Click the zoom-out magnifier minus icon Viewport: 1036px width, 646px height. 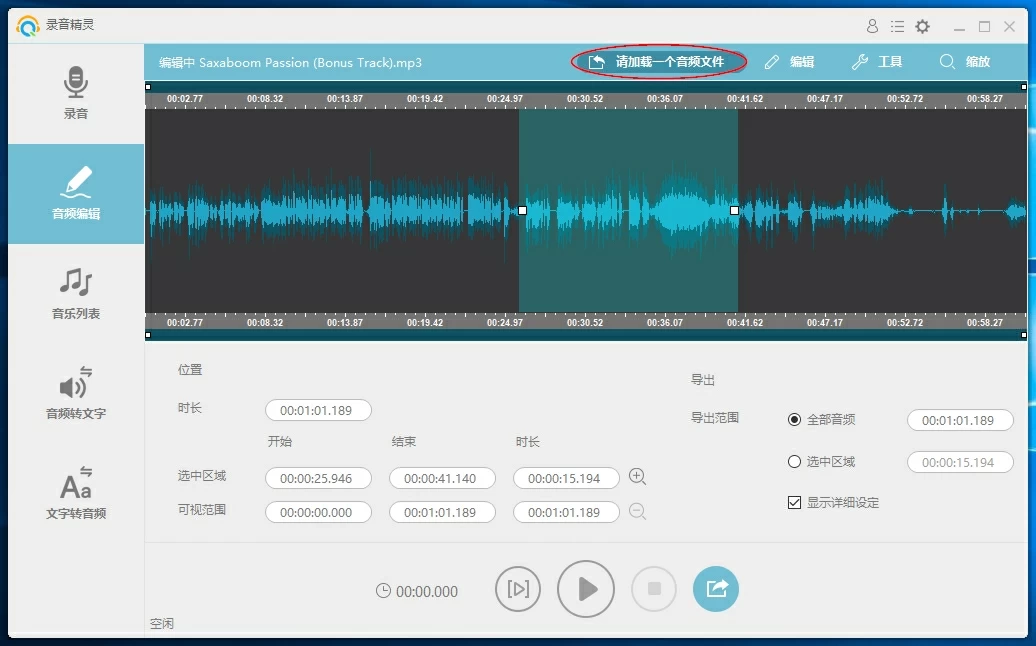[x=637, y=512]
